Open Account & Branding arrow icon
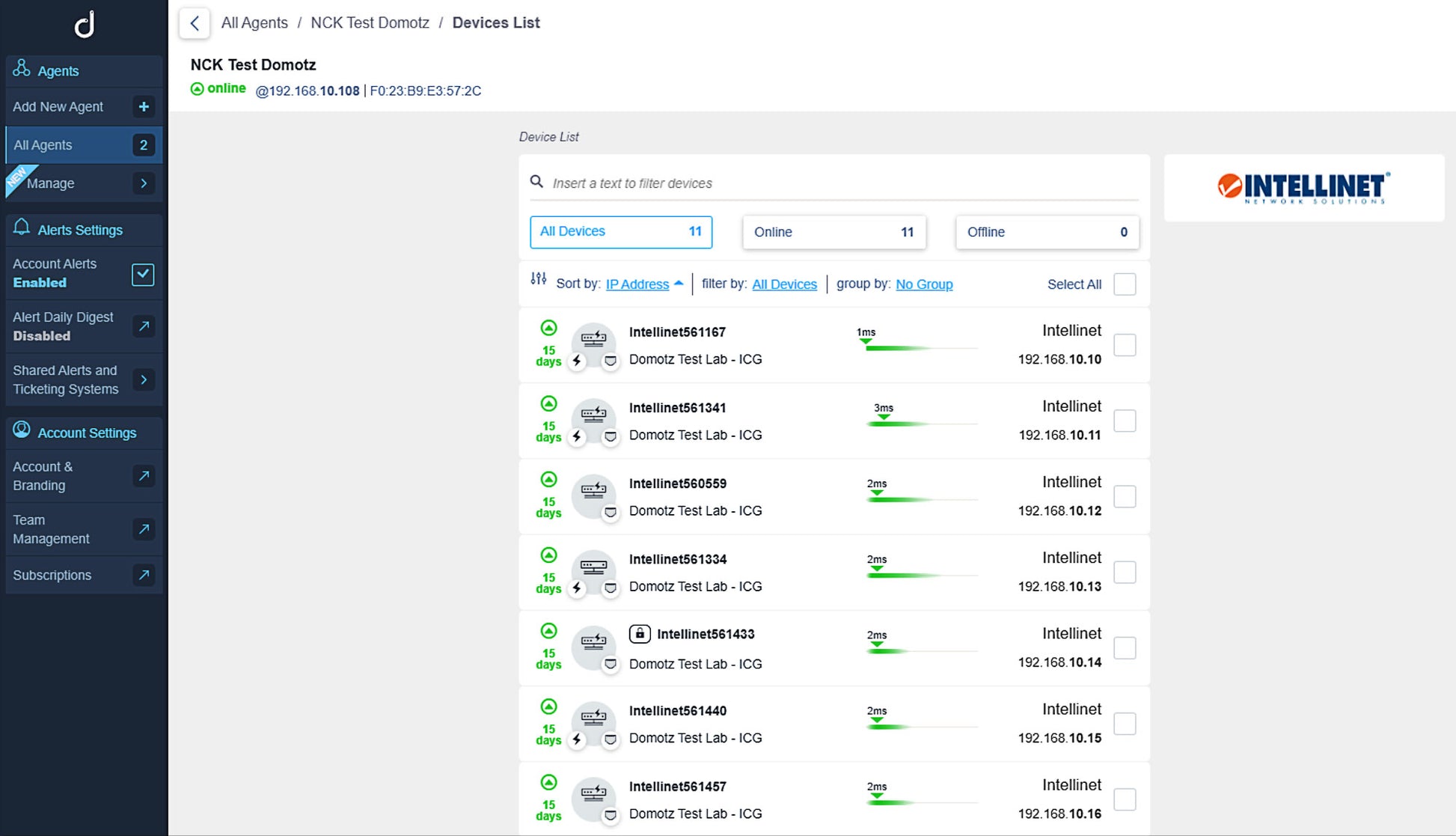 [144, 476]
